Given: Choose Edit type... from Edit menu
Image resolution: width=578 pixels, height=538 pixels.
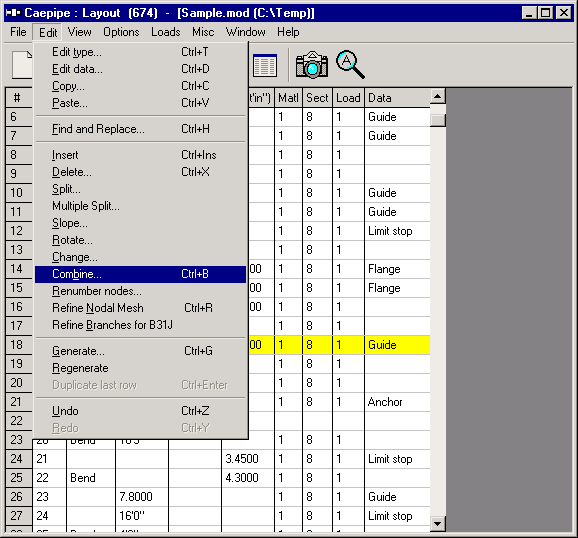Looking at the screenshot, I should point(140,52).
